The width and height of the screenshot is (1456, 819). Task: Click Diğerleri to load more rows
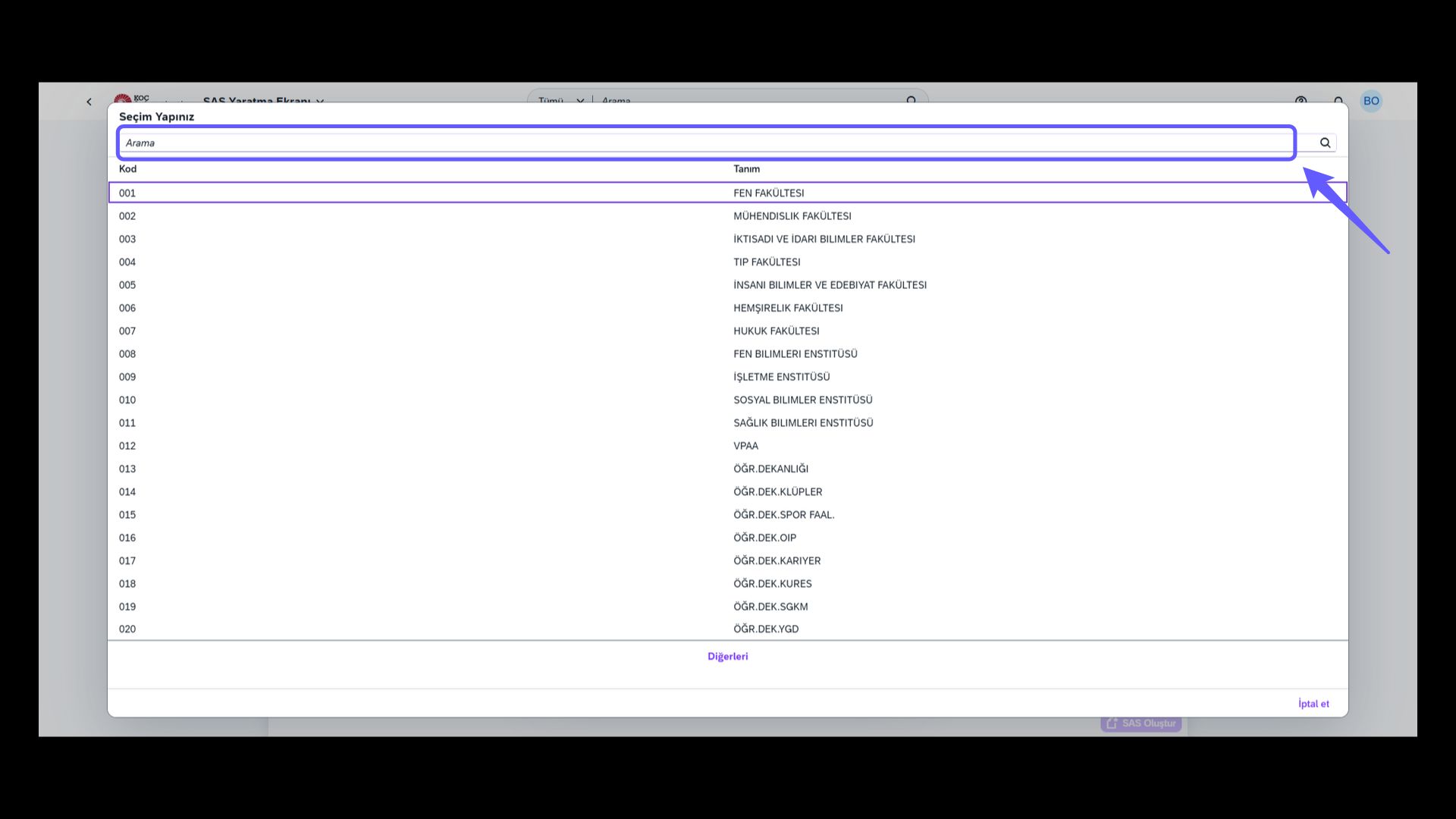pyautogui.click(x=728, y=657)
